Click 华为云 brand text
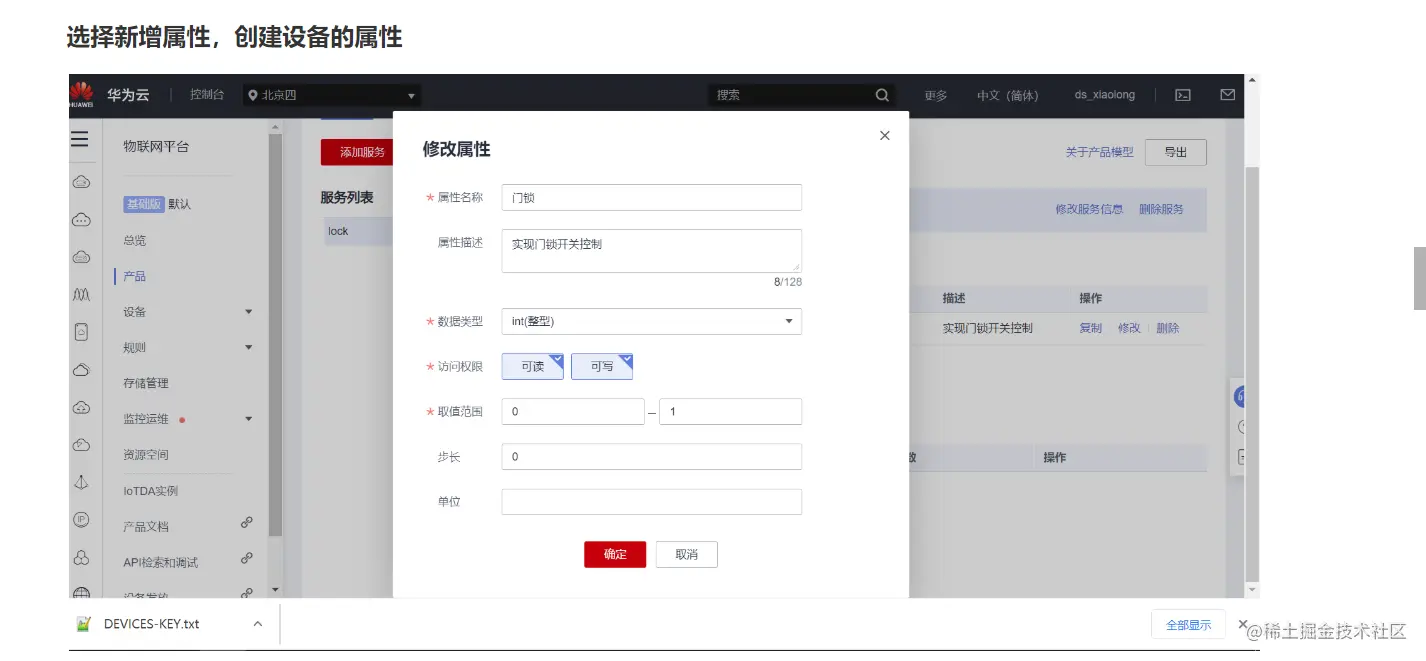 [128, 95]
